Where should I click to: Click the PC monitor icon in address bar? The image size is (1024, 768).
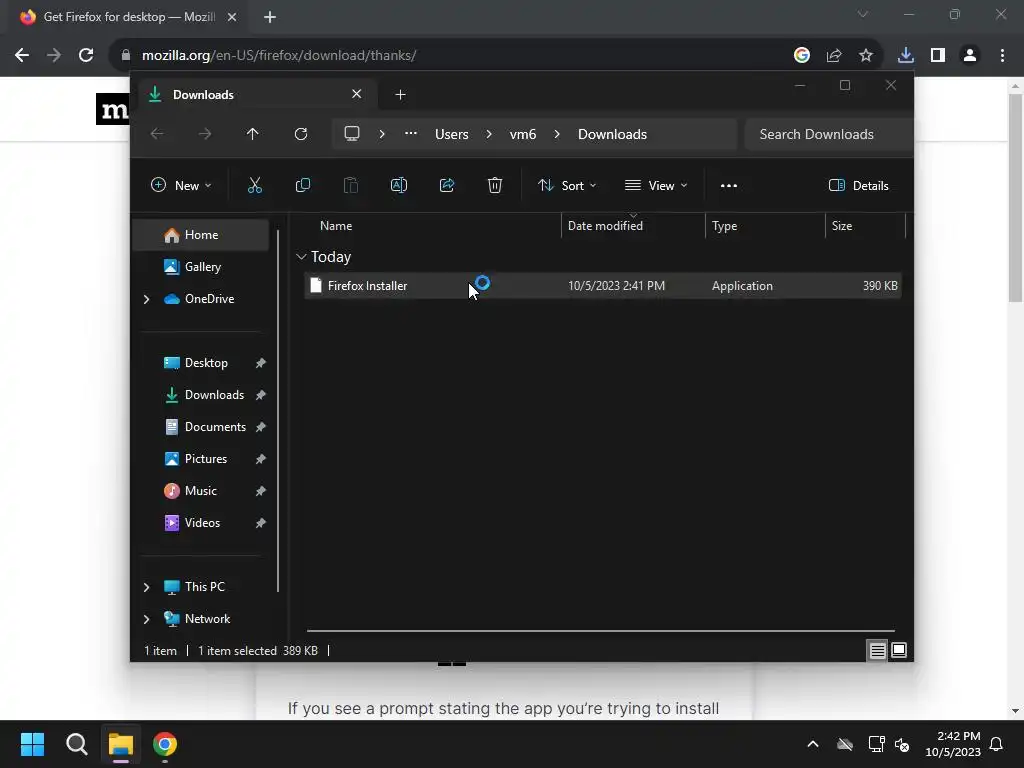click(x=352, y=134)
